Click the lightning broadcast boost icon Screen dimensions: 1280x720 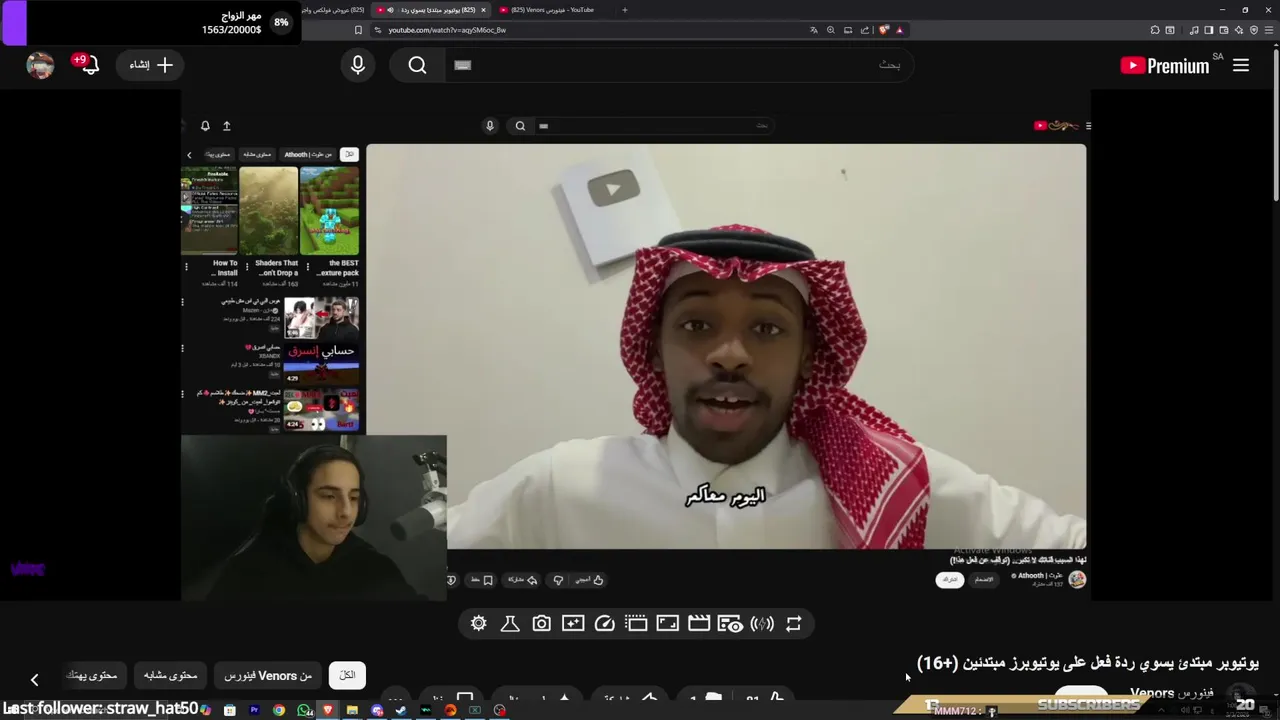(762, 624)
